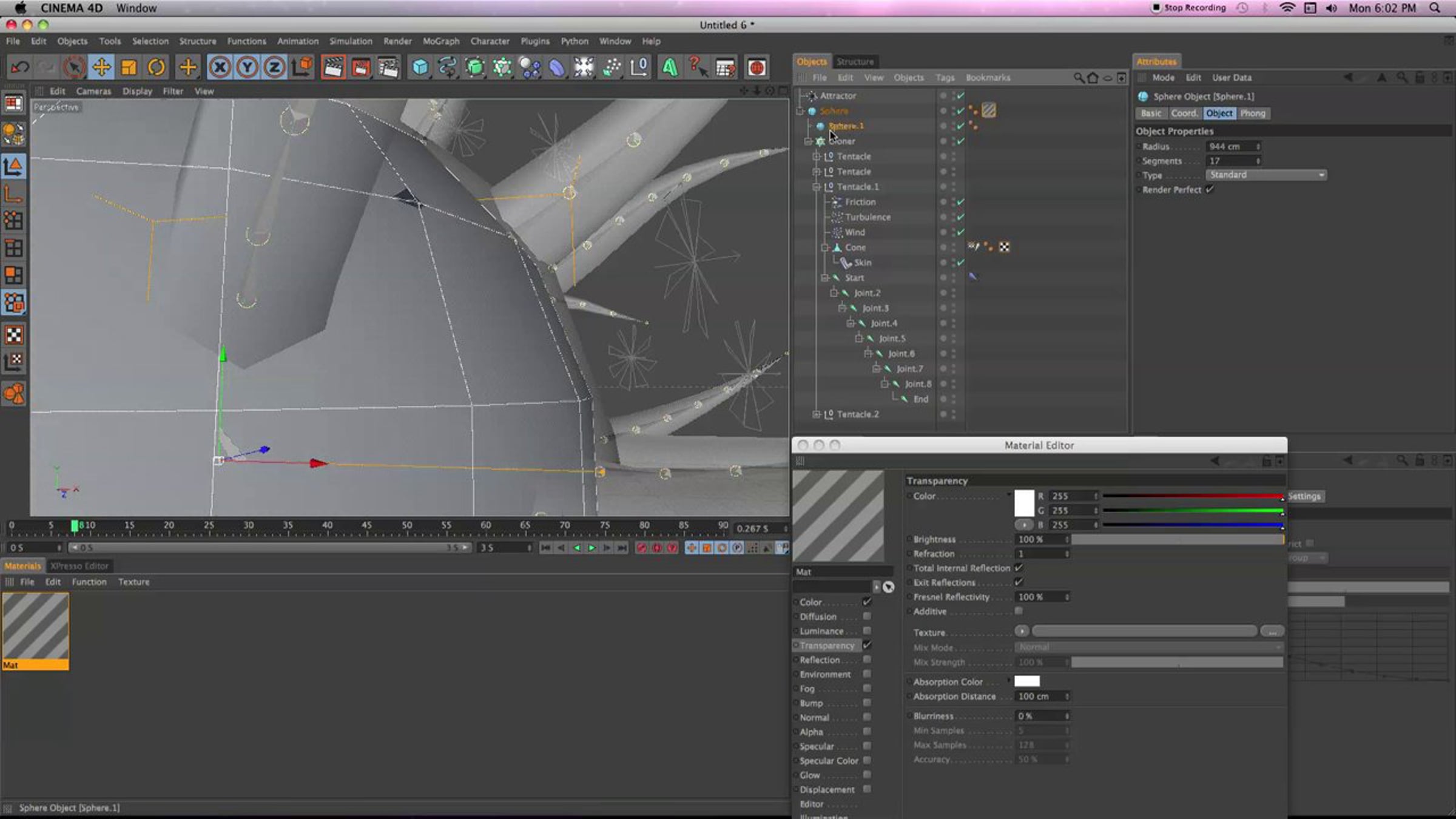Click the Render Active View clapperboard icon
Image resolution: width=1456 pixels, height=819 pixels.
pos(332,67)
